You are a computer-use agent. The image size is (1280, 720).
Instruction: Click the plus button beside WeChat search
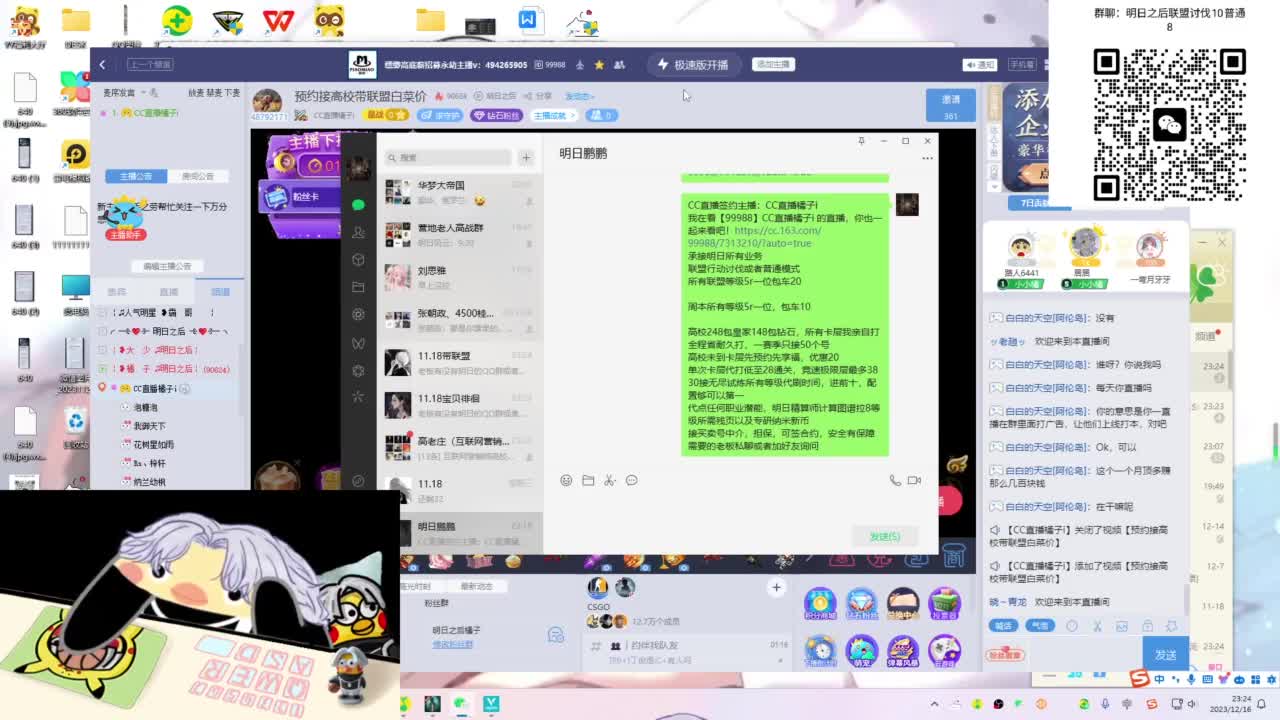526,157
